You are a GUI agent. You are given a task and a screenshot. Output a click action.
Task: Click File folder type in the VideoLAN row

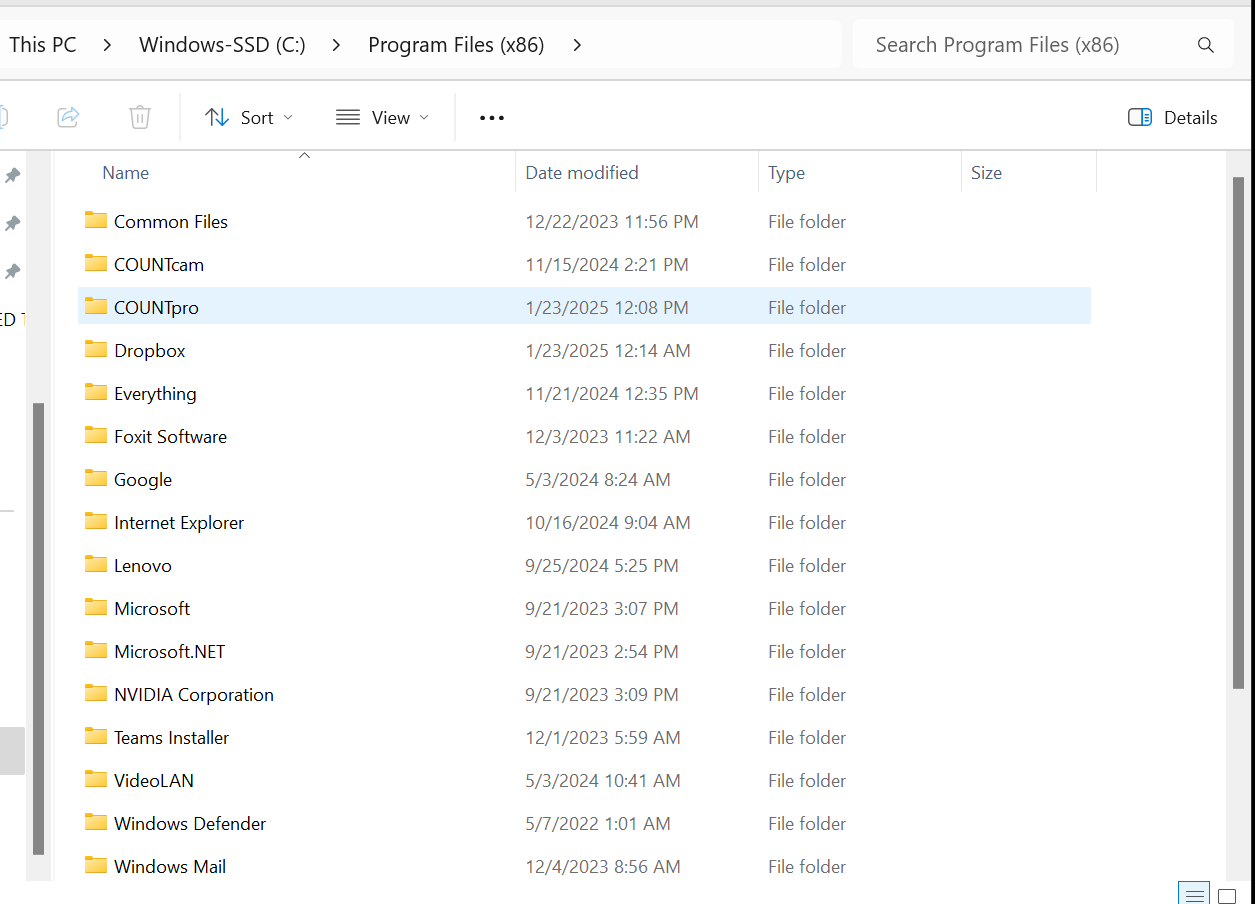807,780
